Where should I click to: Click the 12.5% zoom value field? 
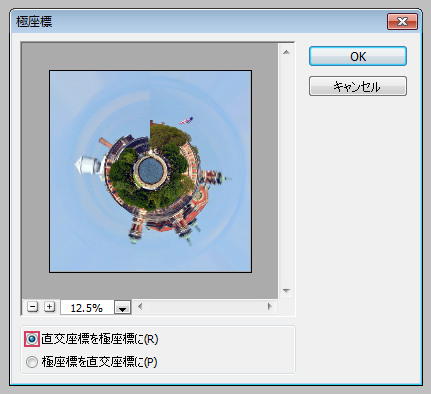[x=87, y=307]
